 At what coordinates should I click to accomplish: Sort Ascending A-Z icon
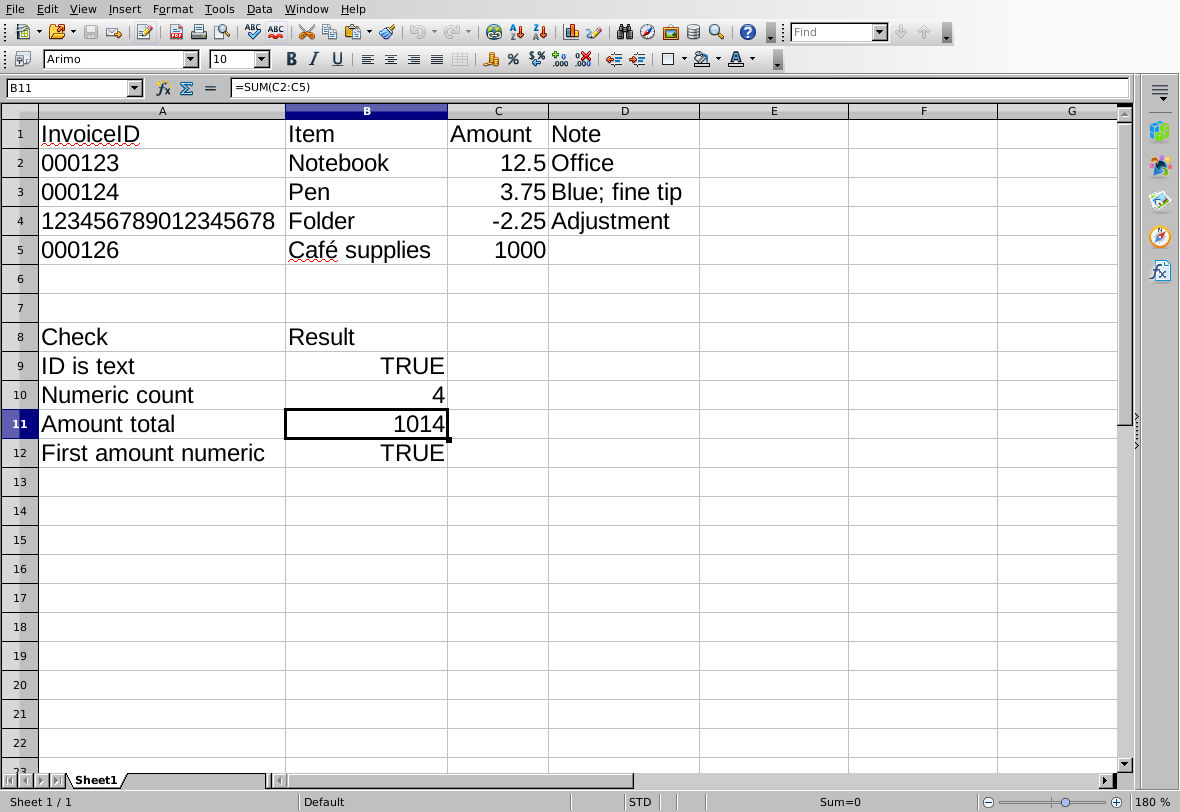[x=517, y=32]
